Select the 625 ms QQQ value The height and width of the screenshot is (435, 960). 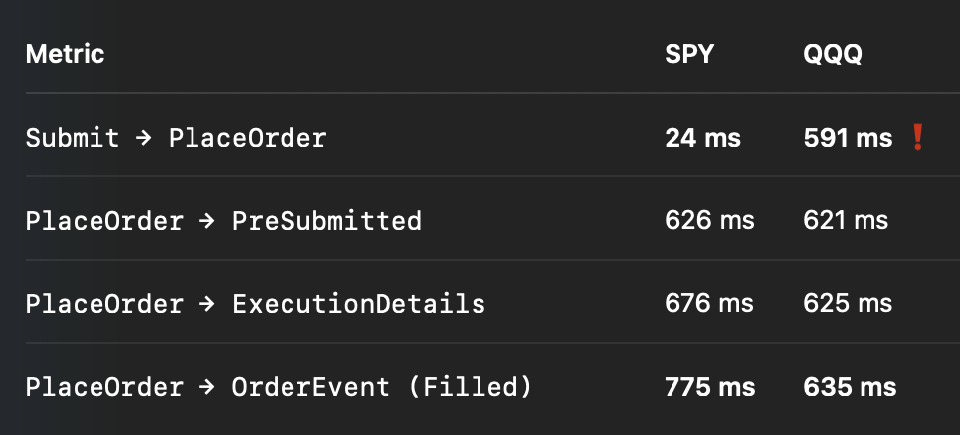coord(847,304)
